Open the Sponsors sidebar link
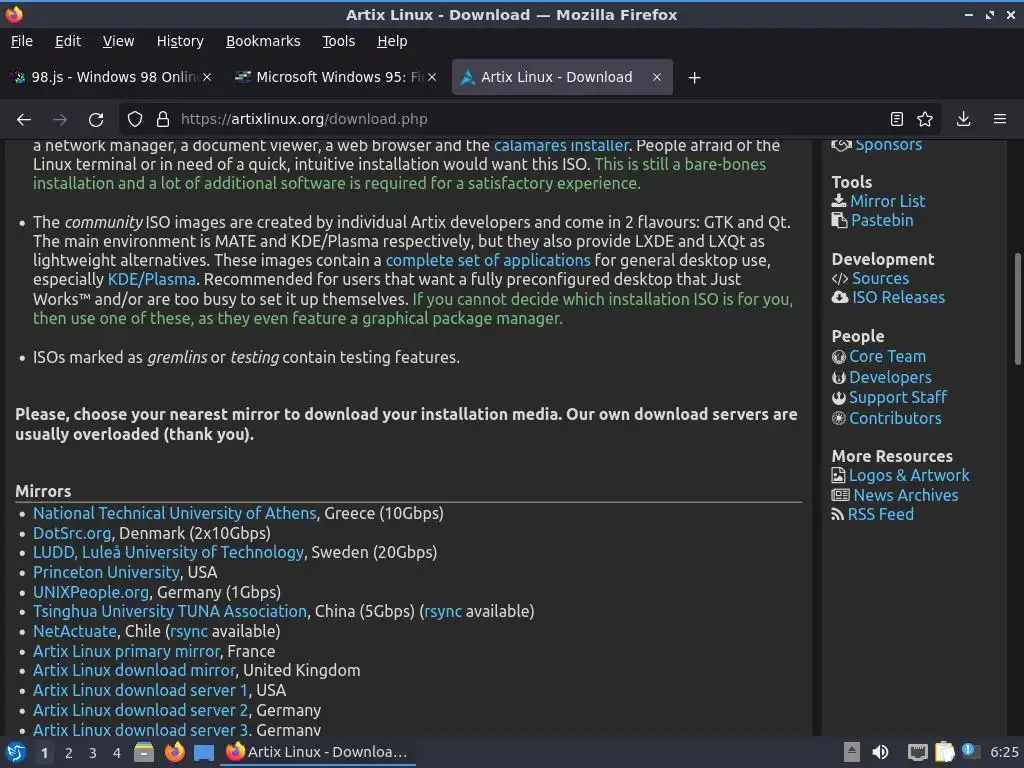The width and height of the screenshot is (1024, 768). 888,145
